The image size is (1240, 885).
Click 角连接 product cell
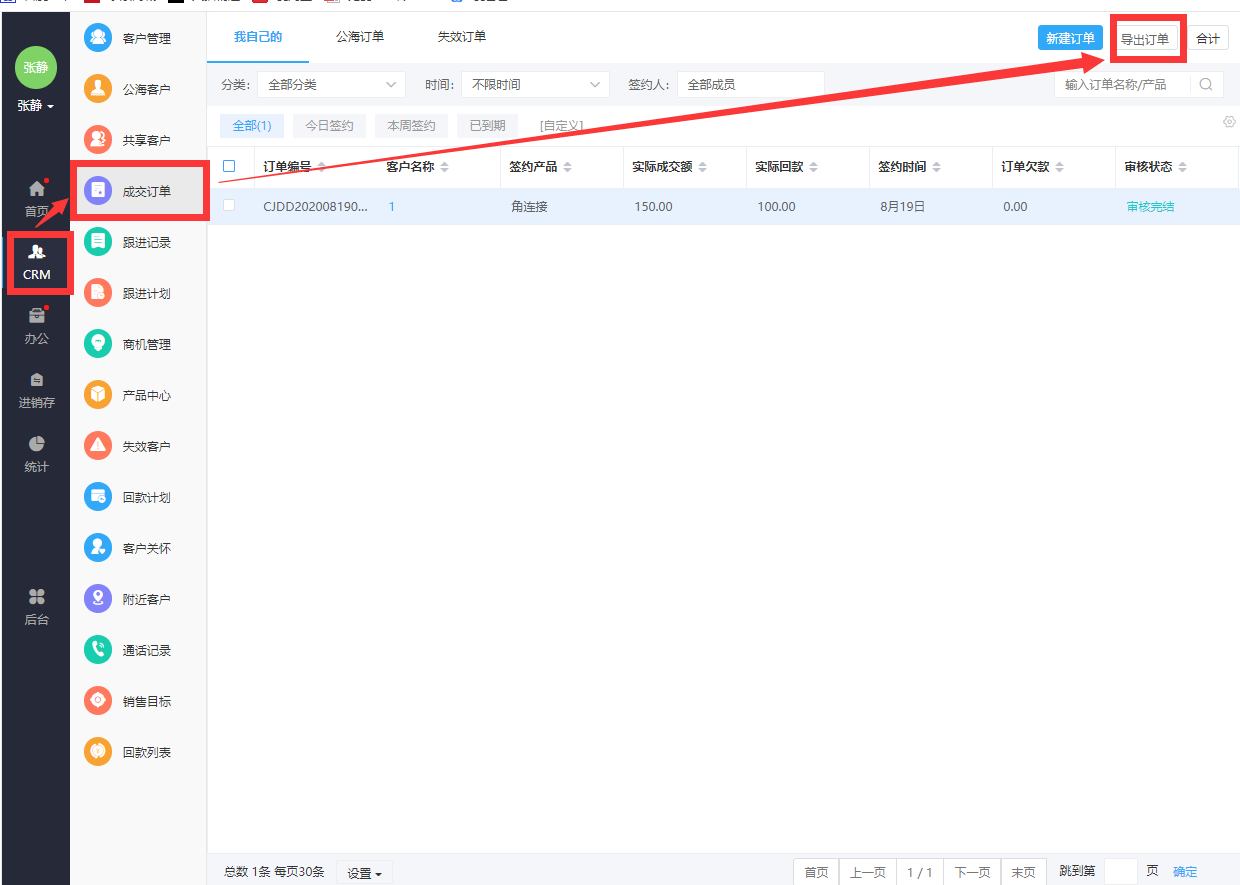(x=529, y=207)
